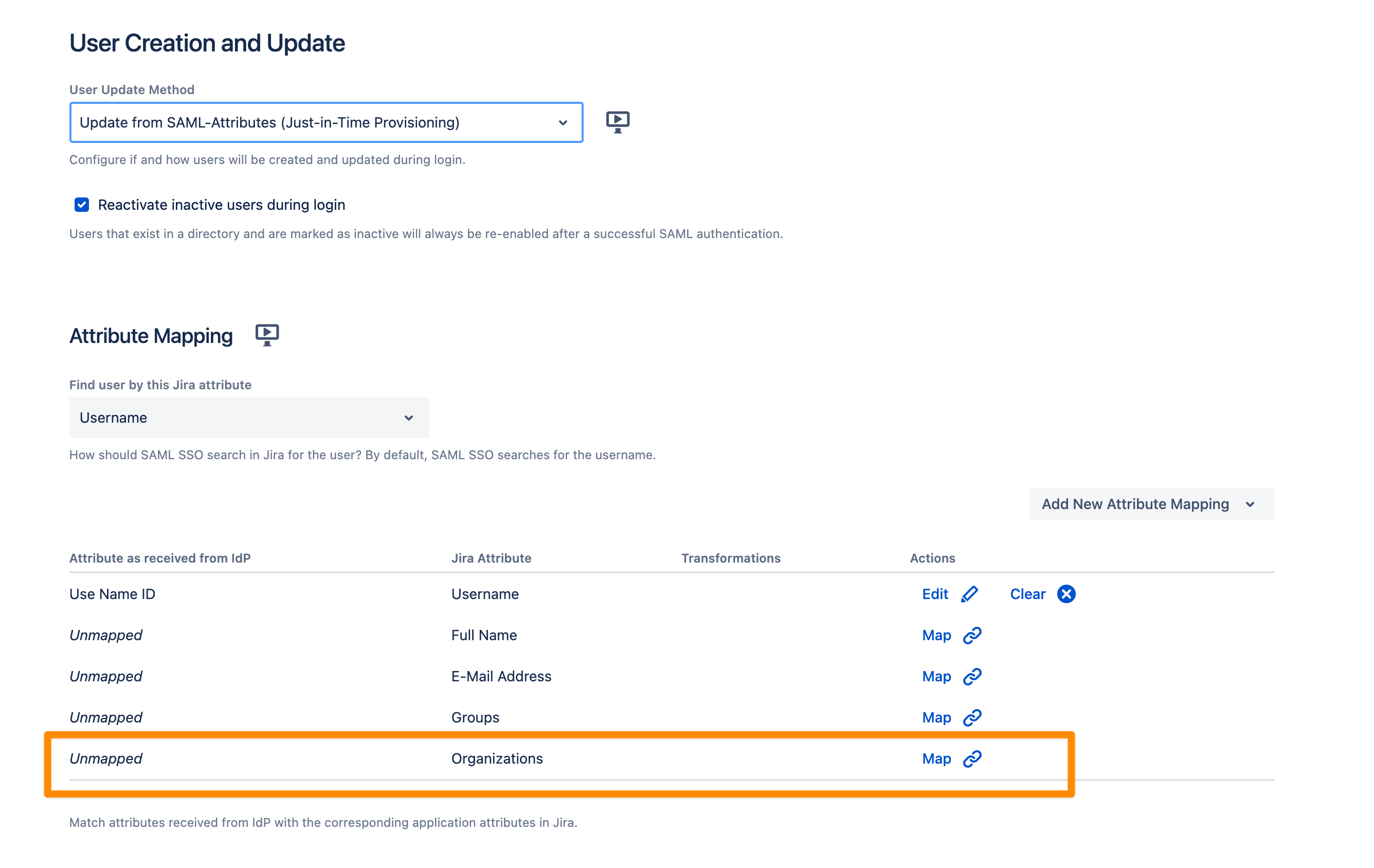Click 'Reactivate inactive users during login' label text
This screenshot has width=1374, height=868.
click(x=222, y=205)
